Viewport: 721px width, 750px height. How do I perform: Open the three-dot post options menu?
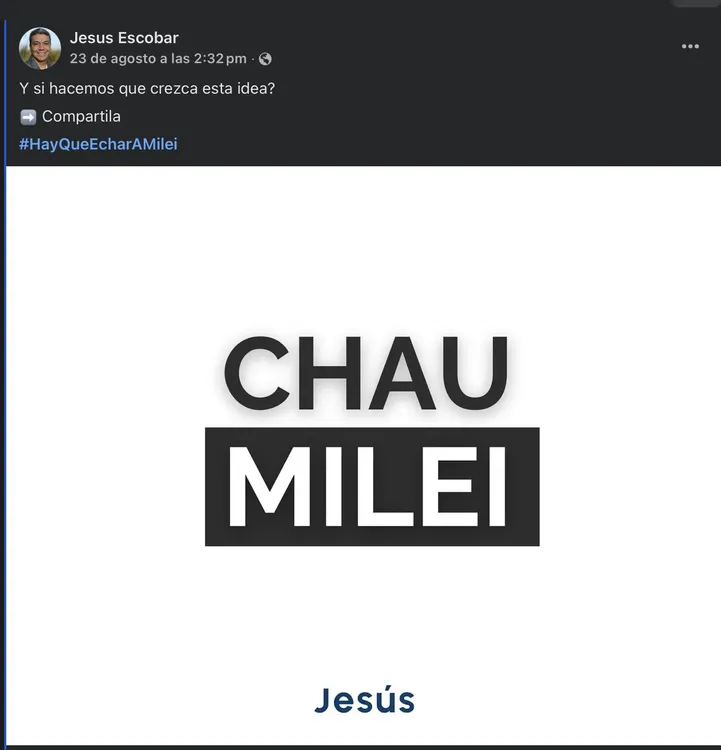pos(690,47)
